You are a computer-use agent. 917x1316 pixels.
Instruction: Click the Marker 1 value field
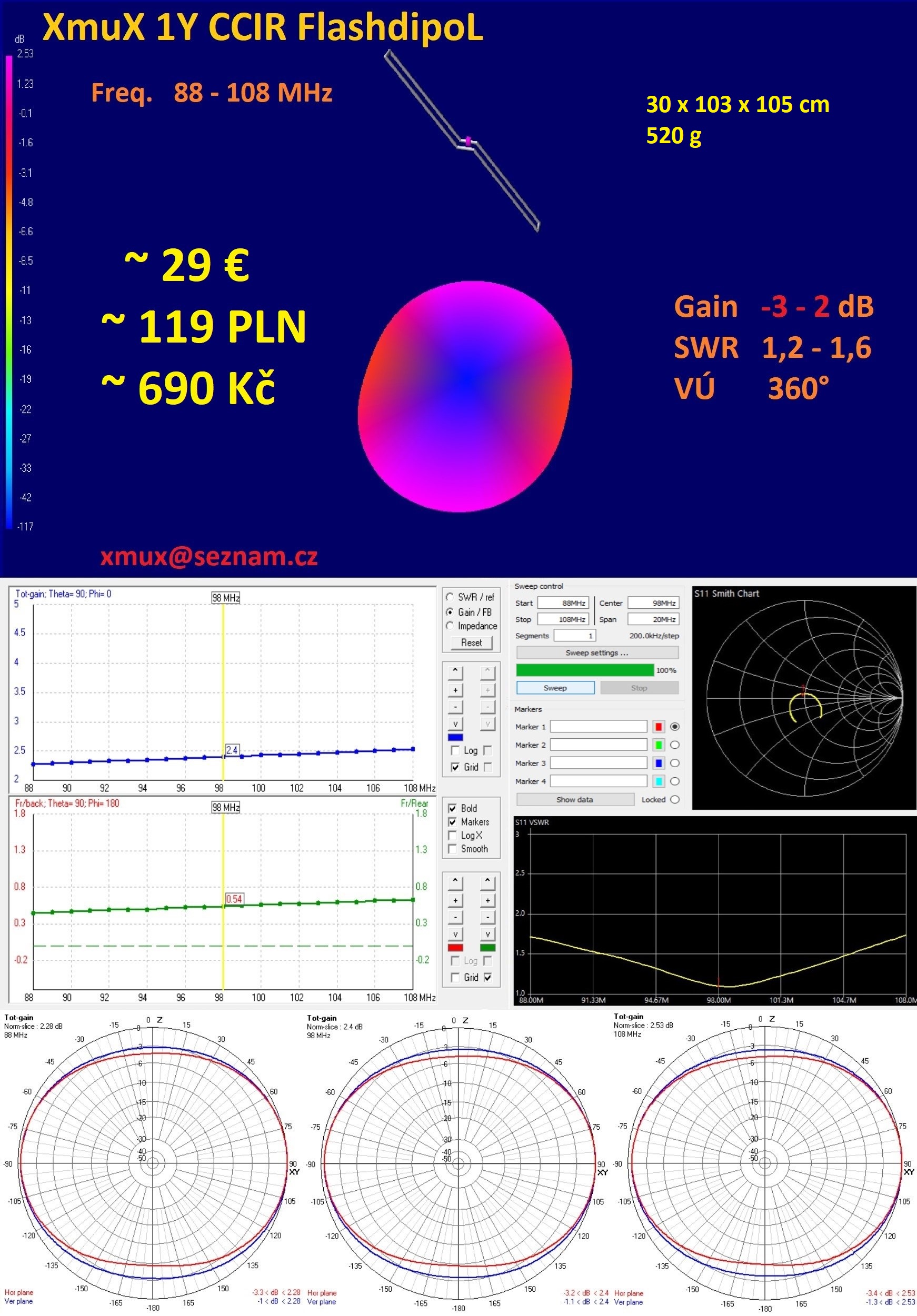[x=599, y=726]
